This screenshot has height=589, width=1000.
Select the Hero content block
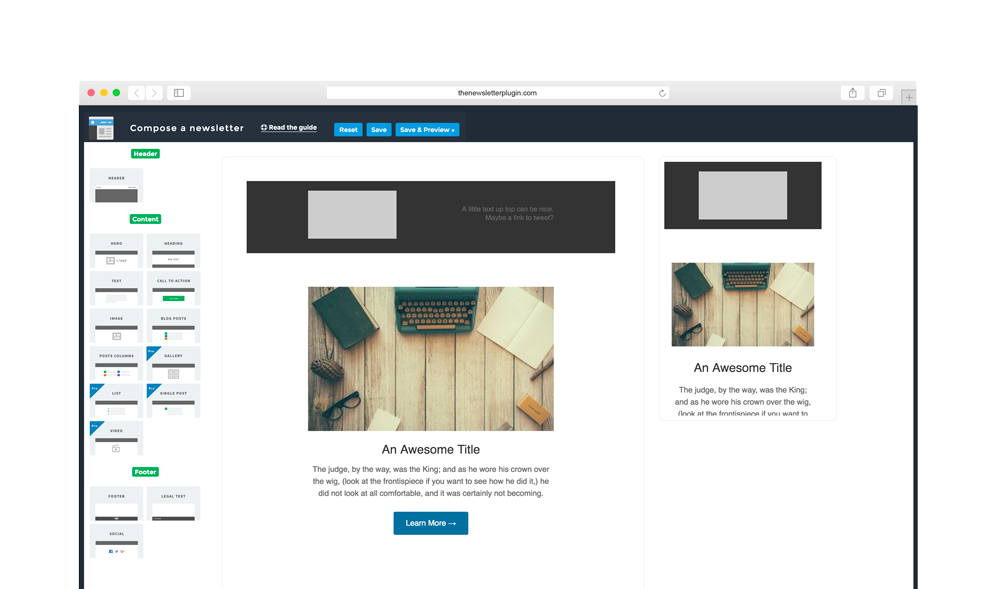click(x=116, y=252)
